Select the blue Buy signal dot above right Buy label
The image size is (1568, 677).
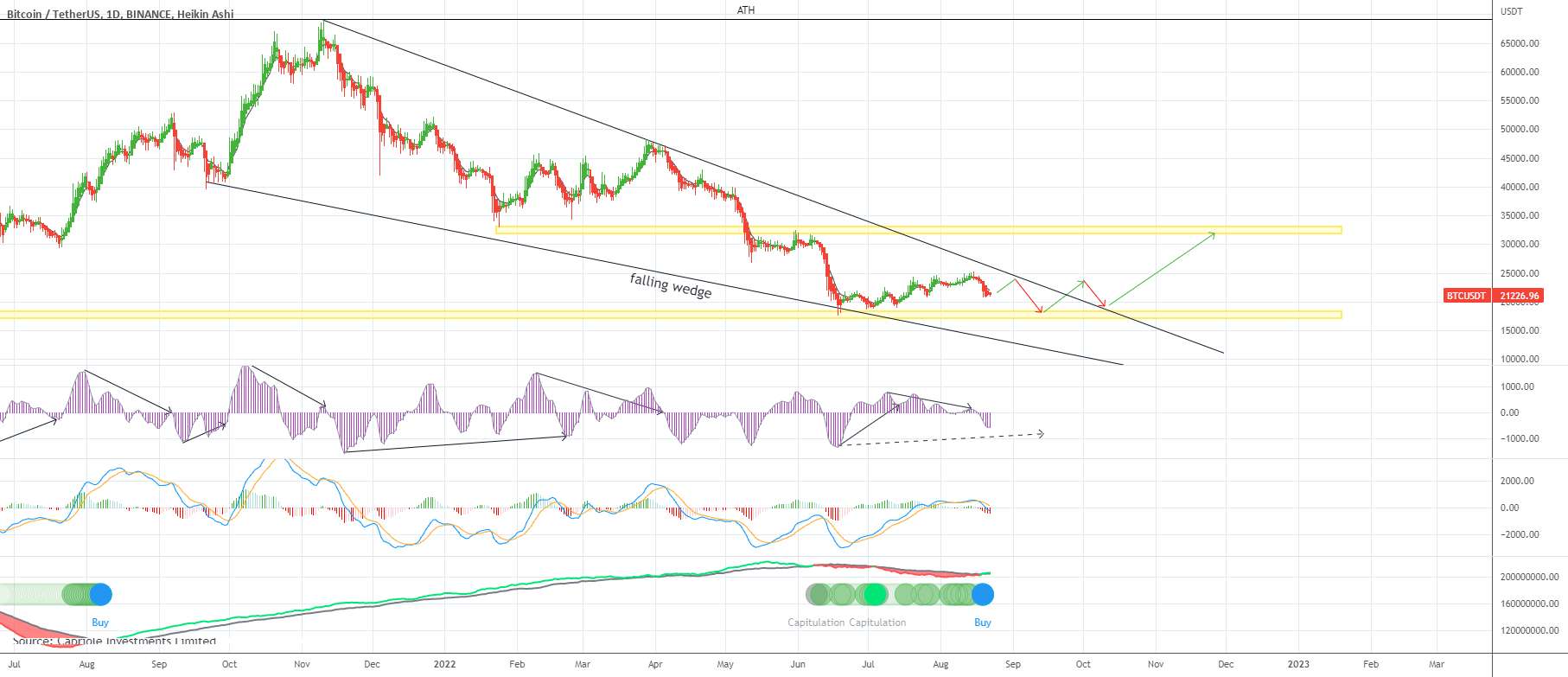click(983, 595)
